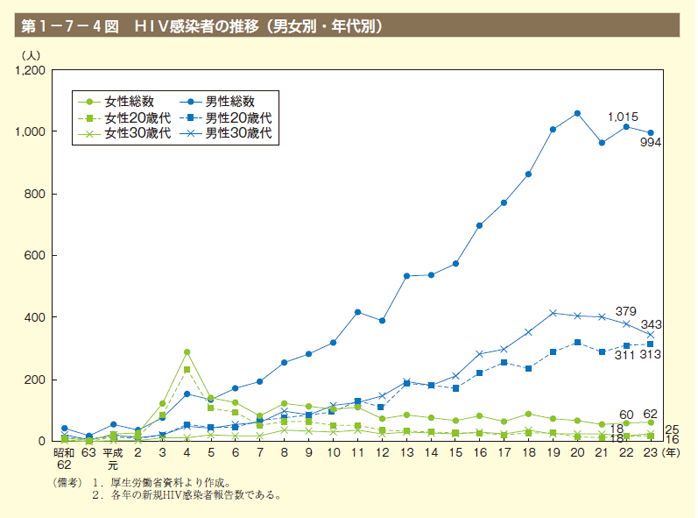Click the 女性総数 peak point at year 4
This screenshot has width=698, height=518.
(x=187, y=352)
